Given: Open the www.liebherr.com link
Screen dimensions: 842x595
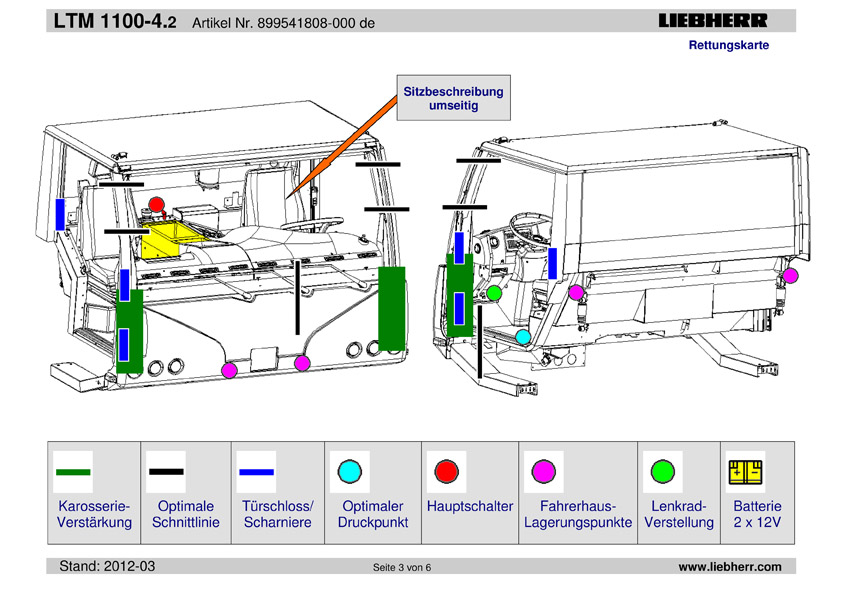Looking at the screenshot, I should [730, 567].
